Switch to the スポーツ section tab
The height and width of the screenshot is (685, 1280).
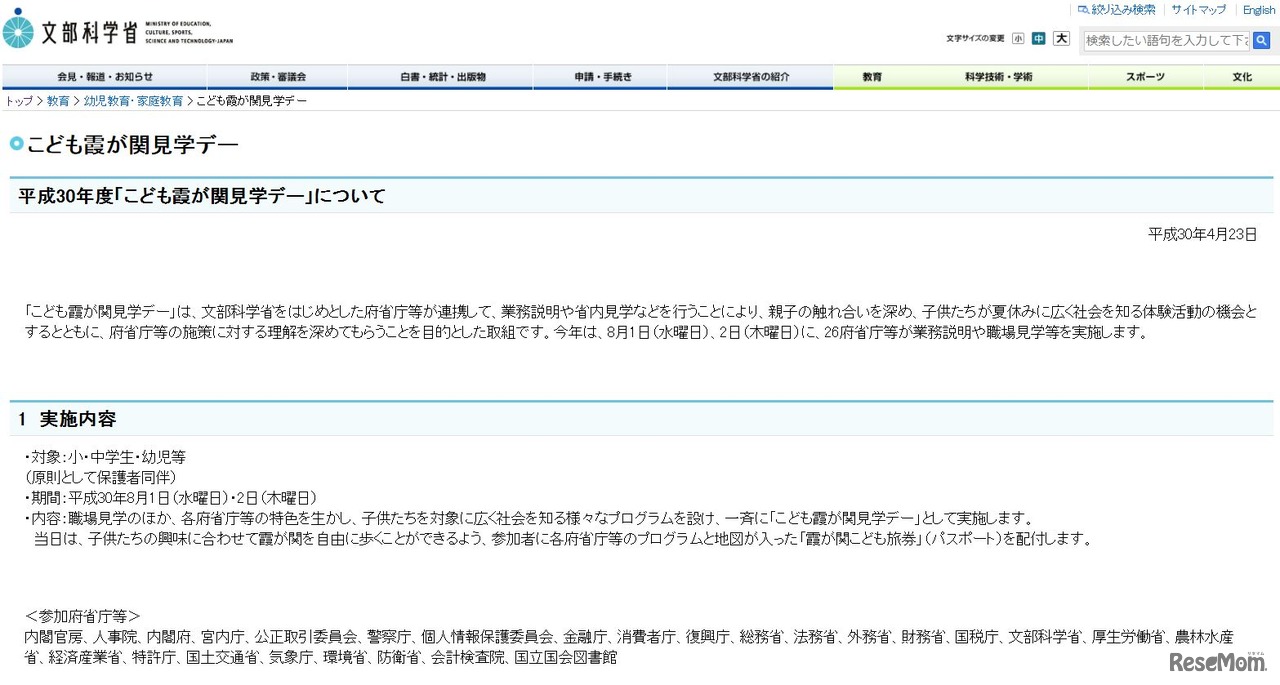[x=1144, y=76]
